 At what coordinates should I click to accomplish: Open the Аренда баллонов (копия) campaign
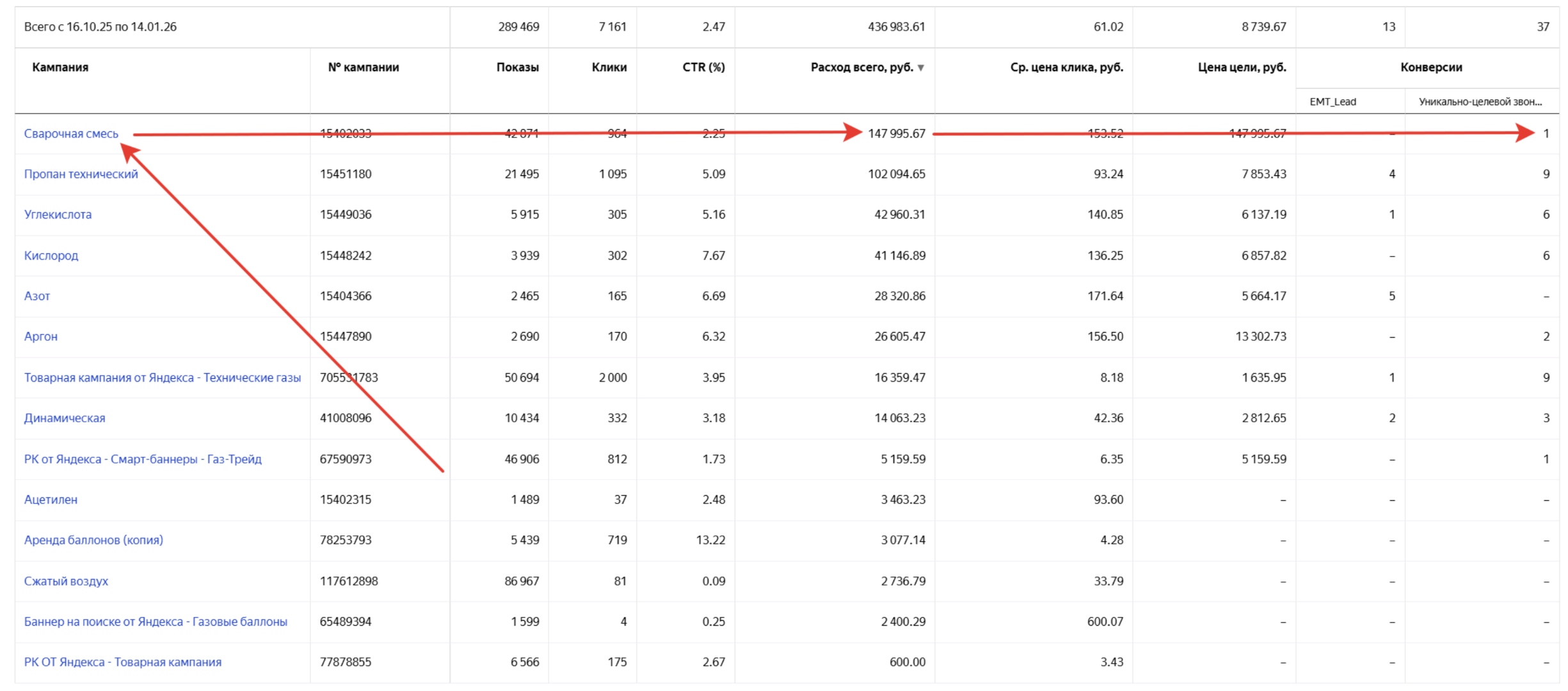pos(93,540)
